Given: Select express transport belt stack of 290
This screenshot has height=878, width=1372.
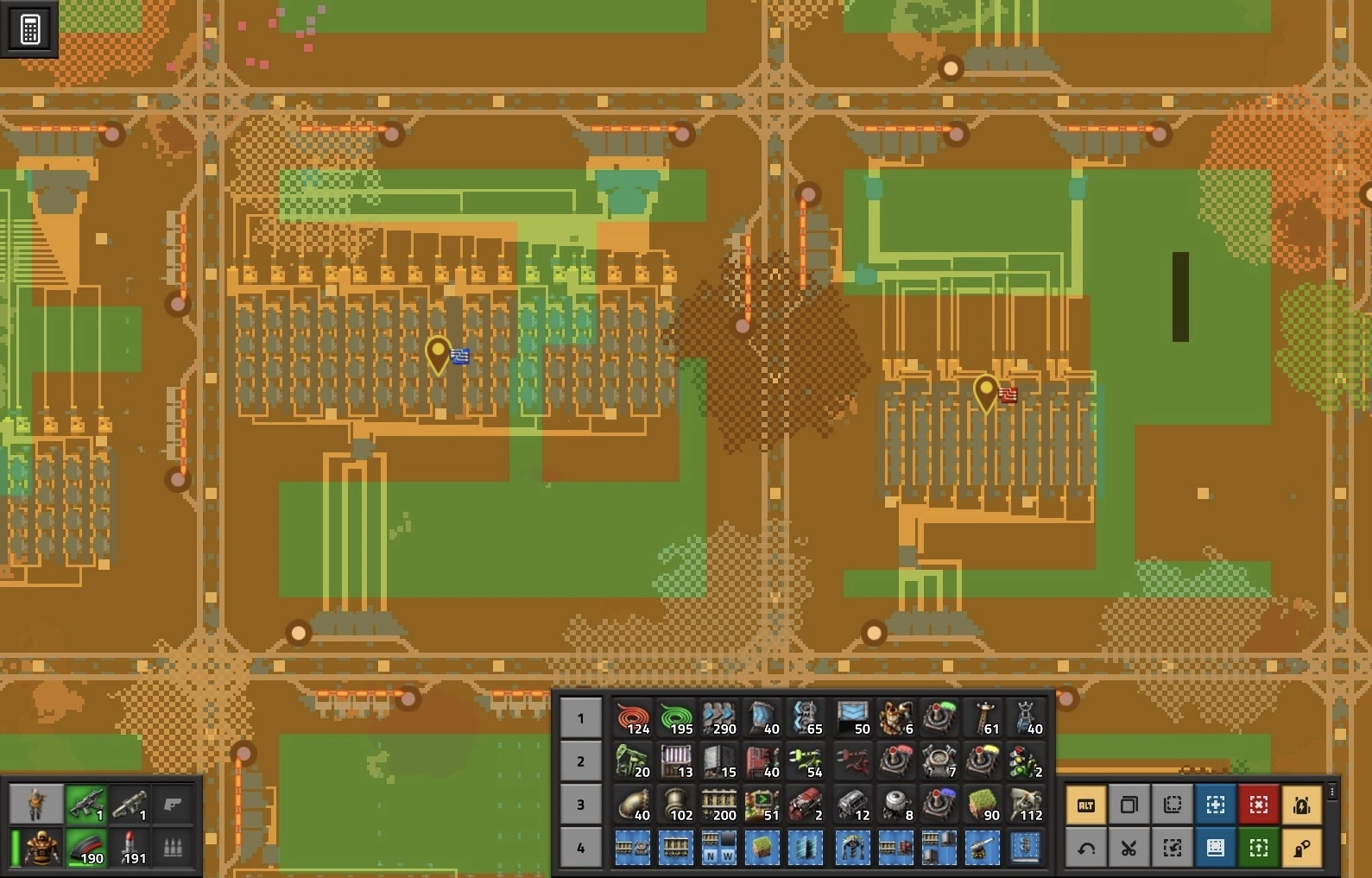Looking at the screenshot, I should [x=719, y=718].
